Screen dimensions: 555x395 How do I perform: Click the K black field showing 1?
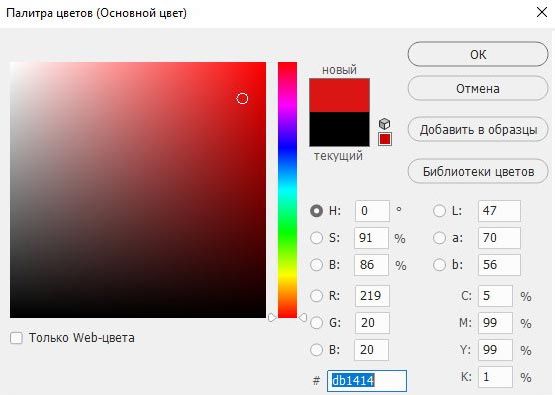click(x=495, y=377)
